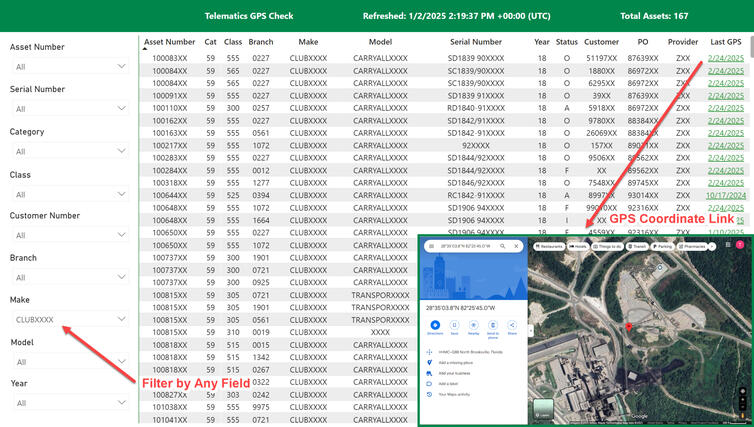Viewport: 754px width, 427px height.
Task: Select the Parking chip on the map
Action: (x=663, y=246)
